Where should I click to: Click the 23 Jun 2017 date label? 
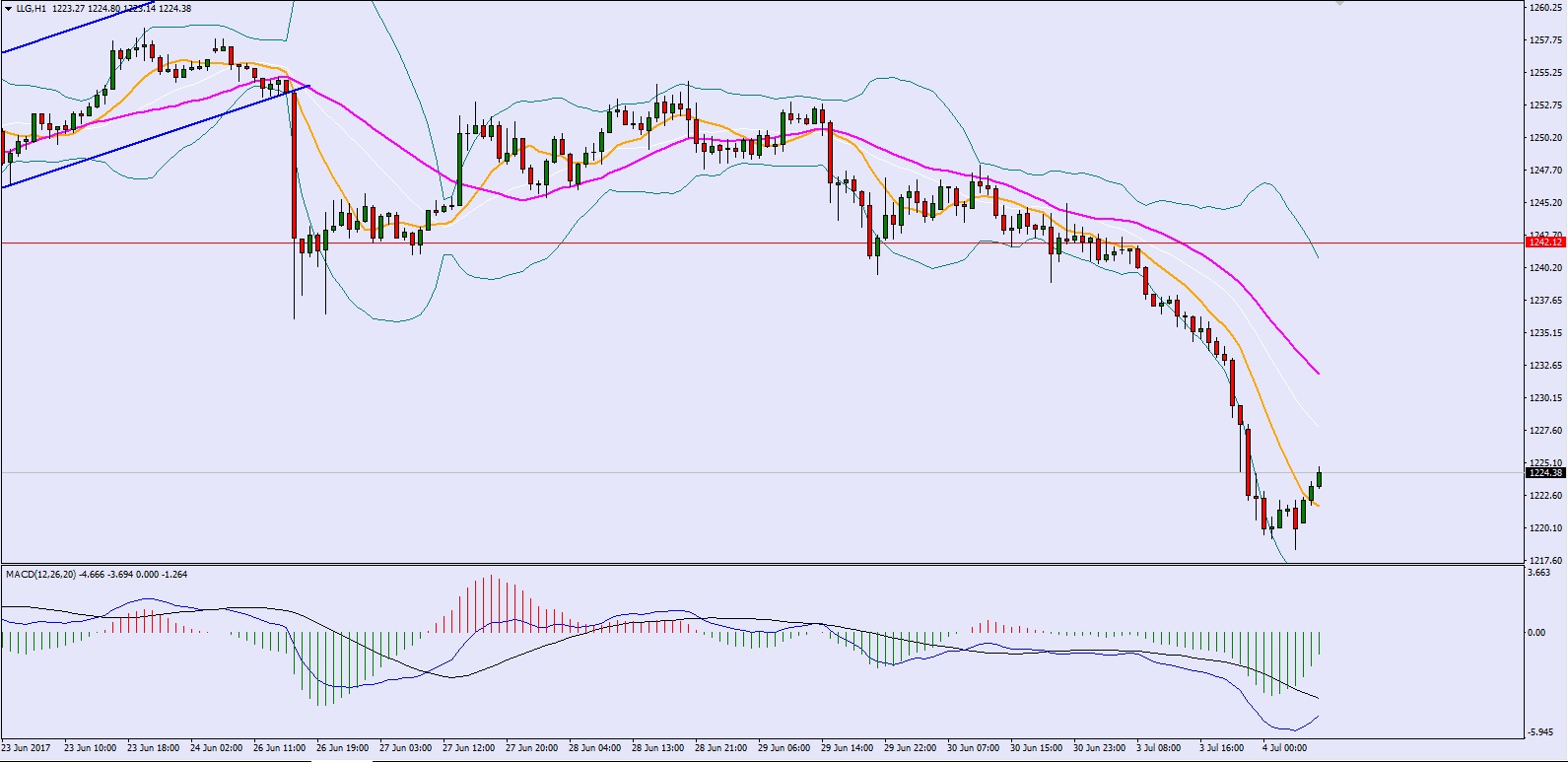[x=27, y=748]
